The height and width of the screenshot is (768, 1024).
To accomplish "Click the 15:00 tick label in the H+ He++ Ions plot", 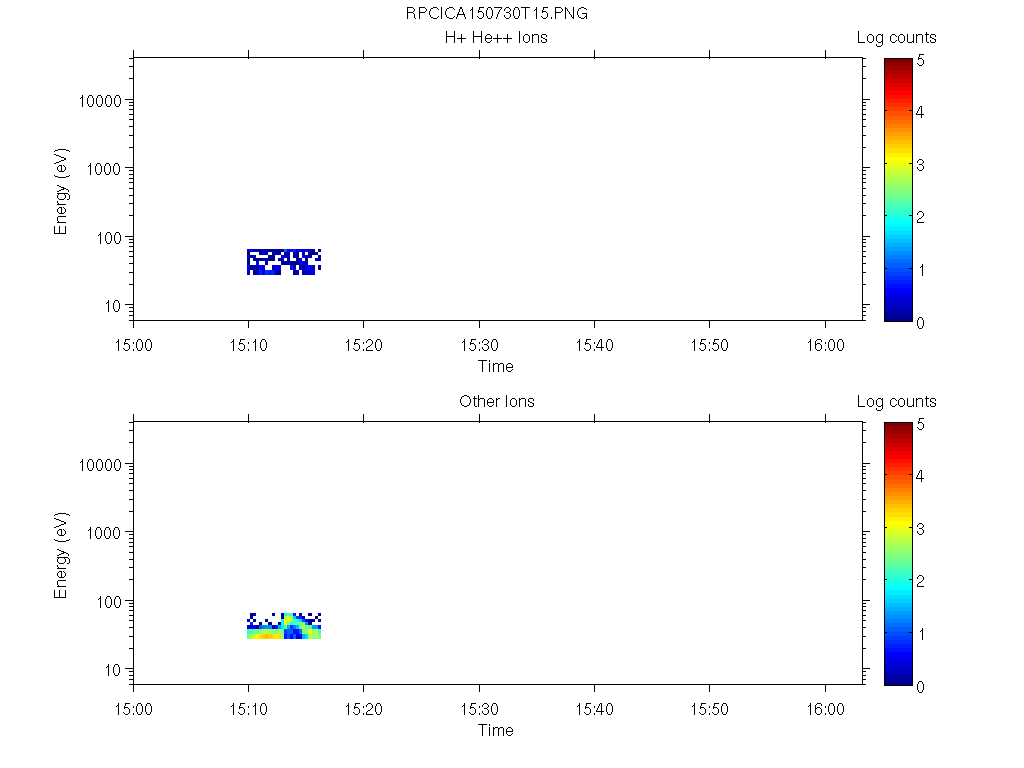I will pos(133,345).
